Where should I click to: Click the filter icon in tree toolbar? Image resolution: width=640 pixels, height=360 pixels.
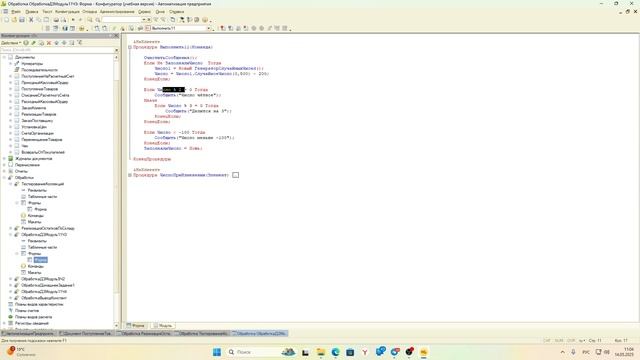click(80, 42)
